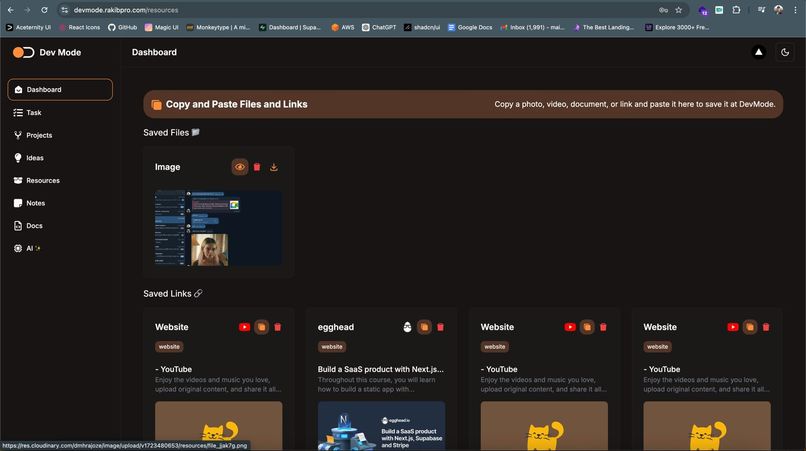Viewport: 806px width, 451px height.
Task: Open the shadcn/ui bookmark
Action: click(422, 27)
